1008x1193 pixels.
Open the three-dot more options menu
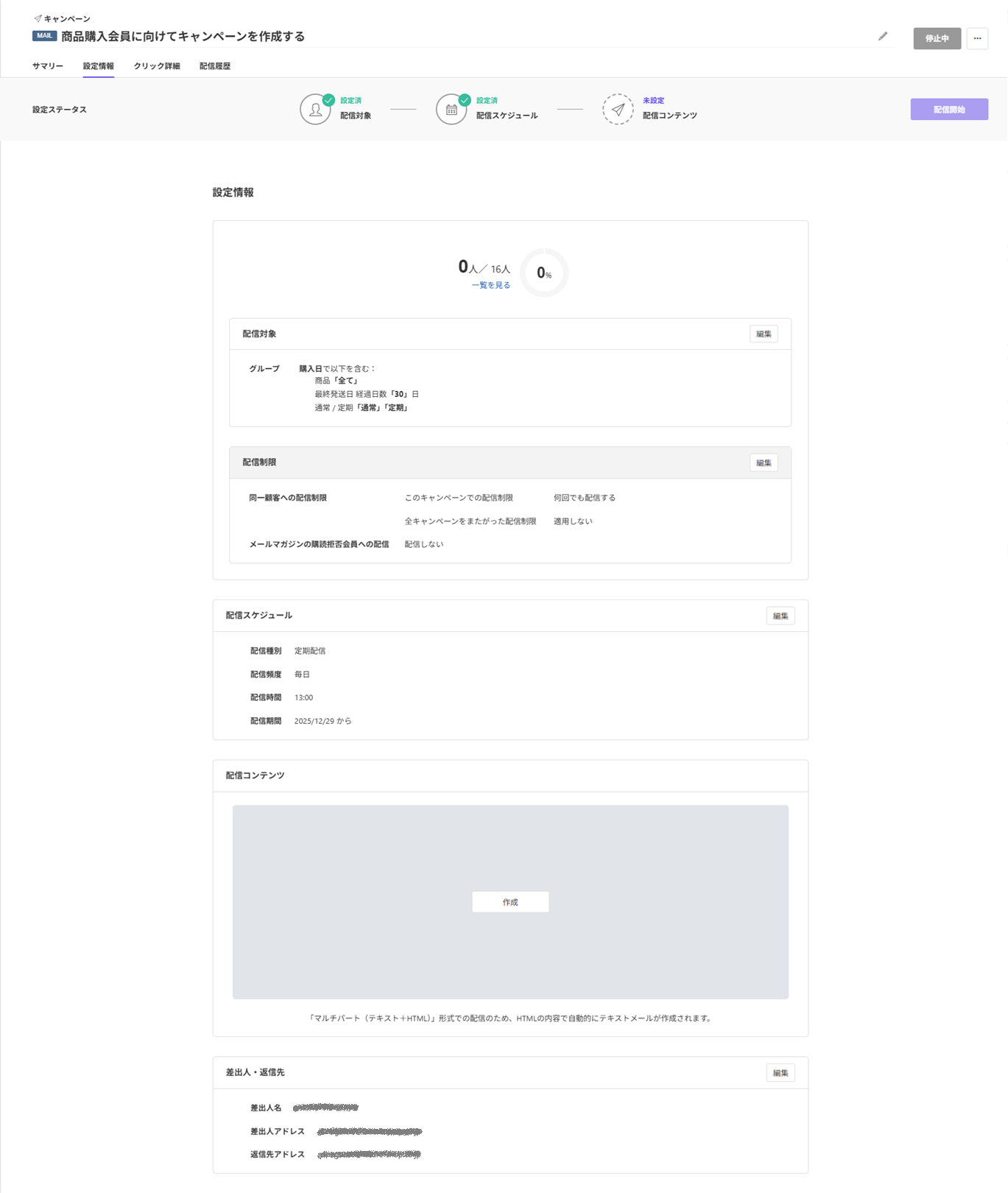click(977, 38)
